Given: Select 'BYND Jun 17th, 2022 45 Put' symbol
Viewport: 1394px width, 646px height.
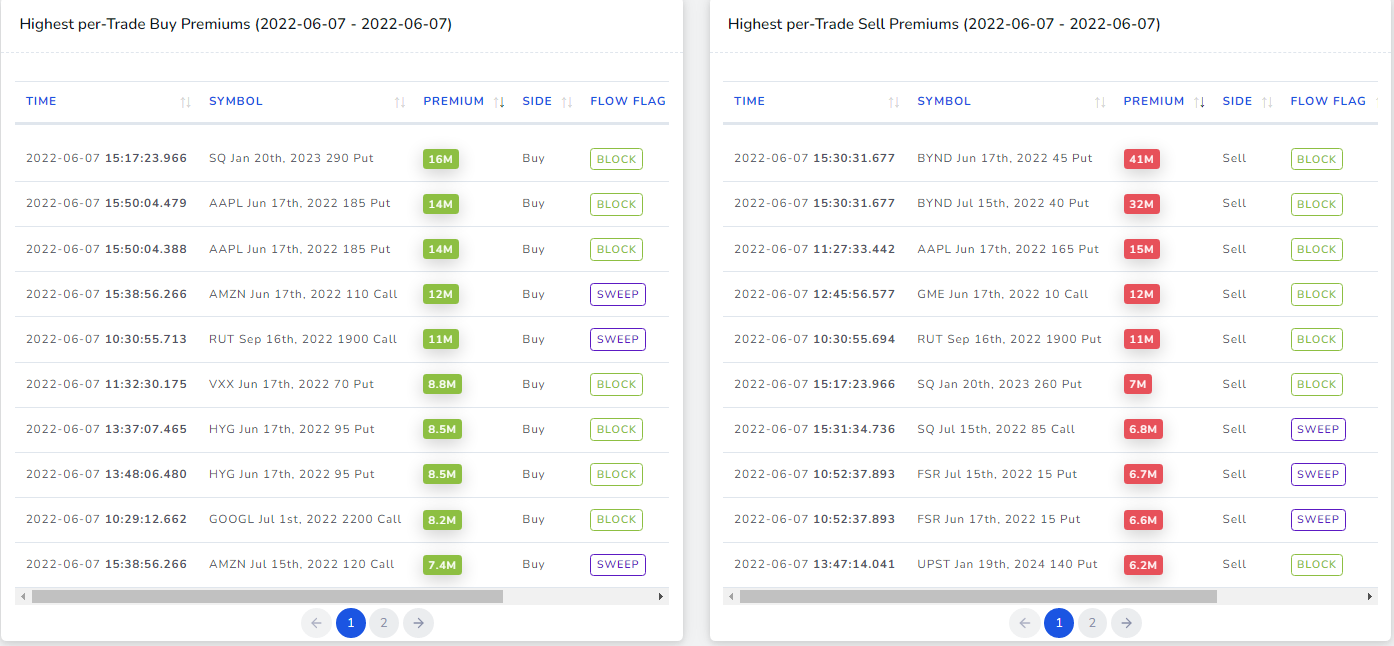Looking at the screenshot, I should [1005, 158].
